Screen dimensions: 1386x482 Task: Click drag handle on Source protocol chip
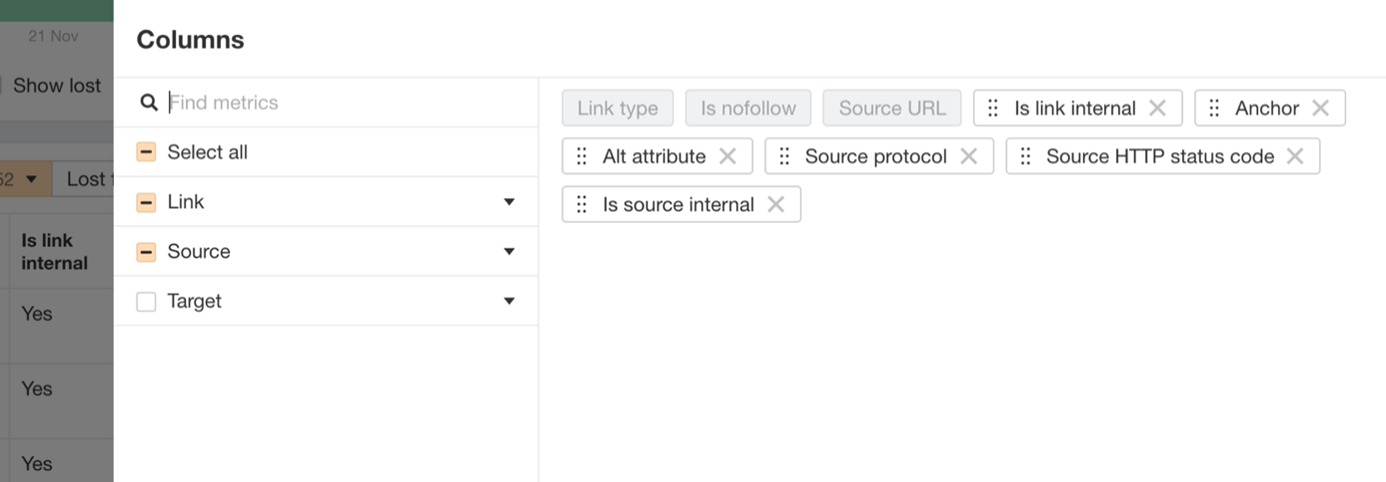coord(784,156)
